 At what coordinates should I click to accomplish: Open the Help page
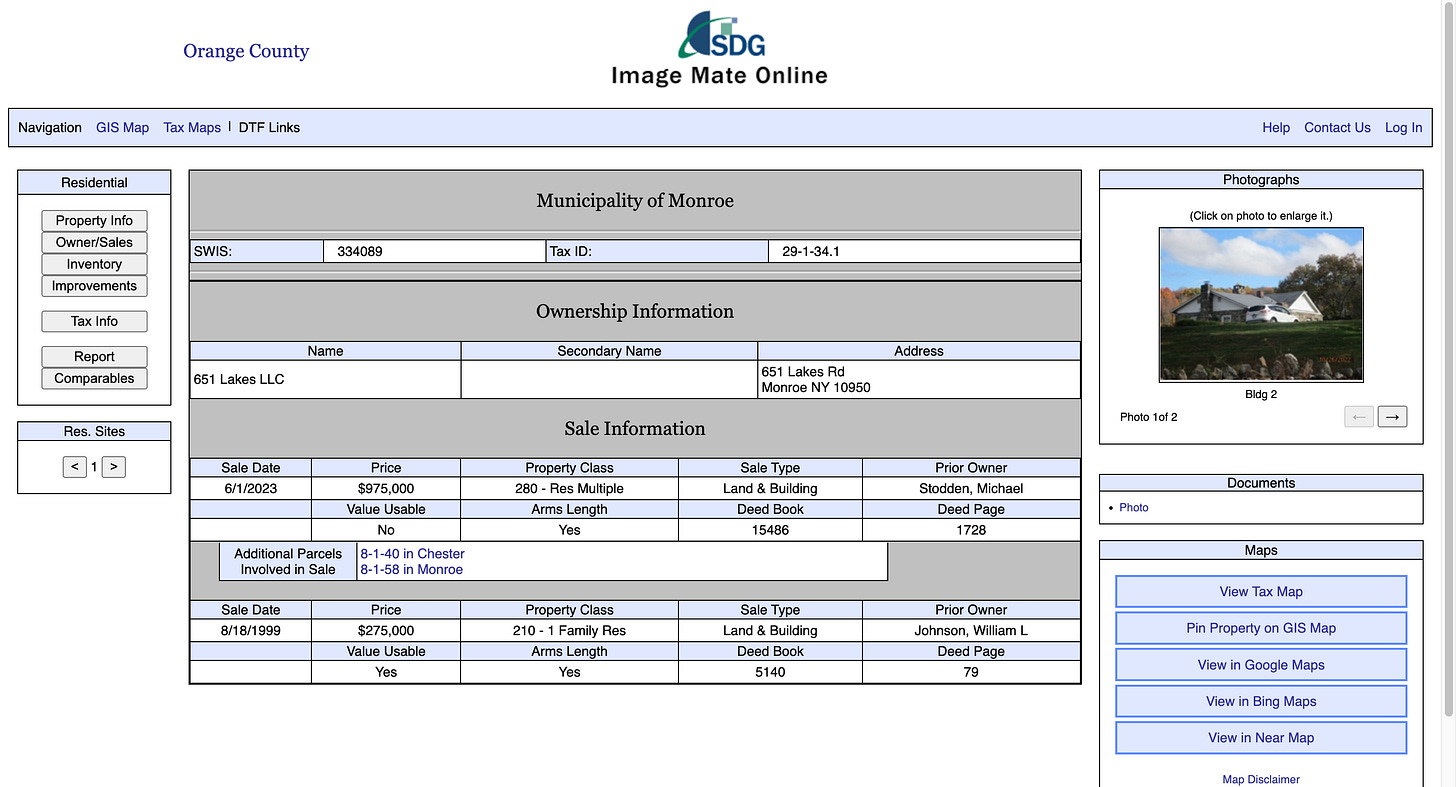[x=1276, y=127]
